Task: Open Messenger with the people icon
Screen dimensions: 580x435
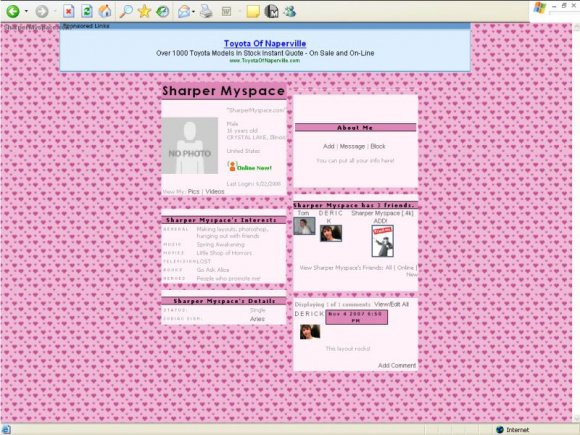Action: pos(290,11)
